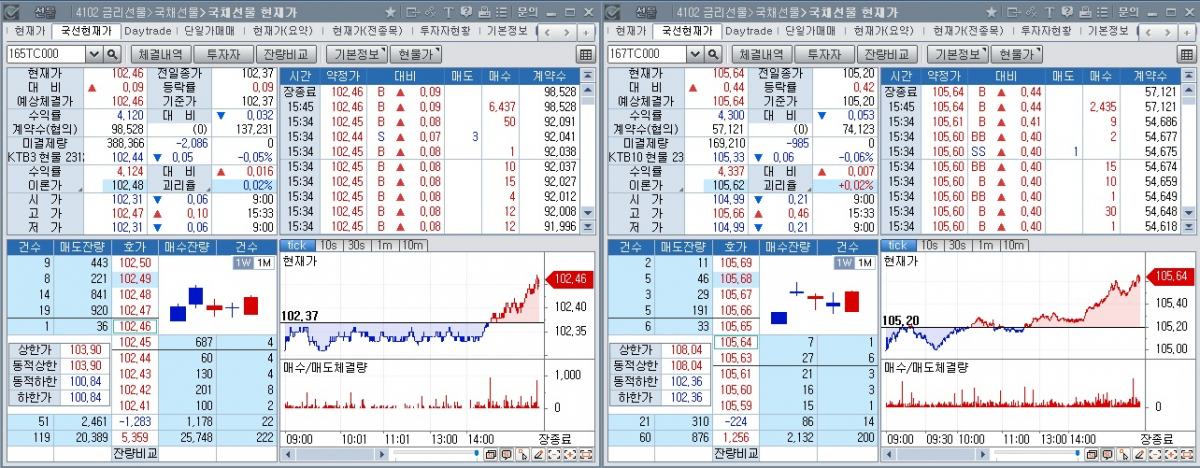Screen dimensions: 1200x468
Task: Click the zoom-out bracket icon under left chart
Action: click(x=554, y=454)
